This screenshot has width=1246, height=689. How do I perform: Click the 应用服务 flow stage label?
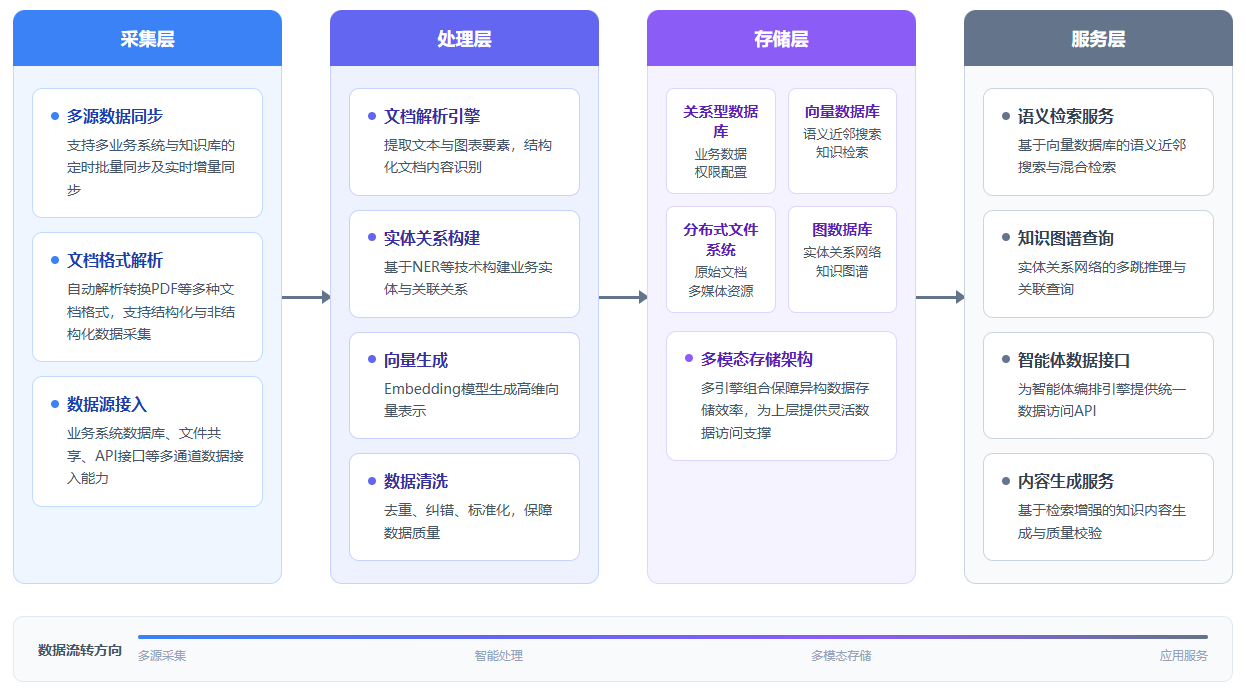coord(1184,656)
